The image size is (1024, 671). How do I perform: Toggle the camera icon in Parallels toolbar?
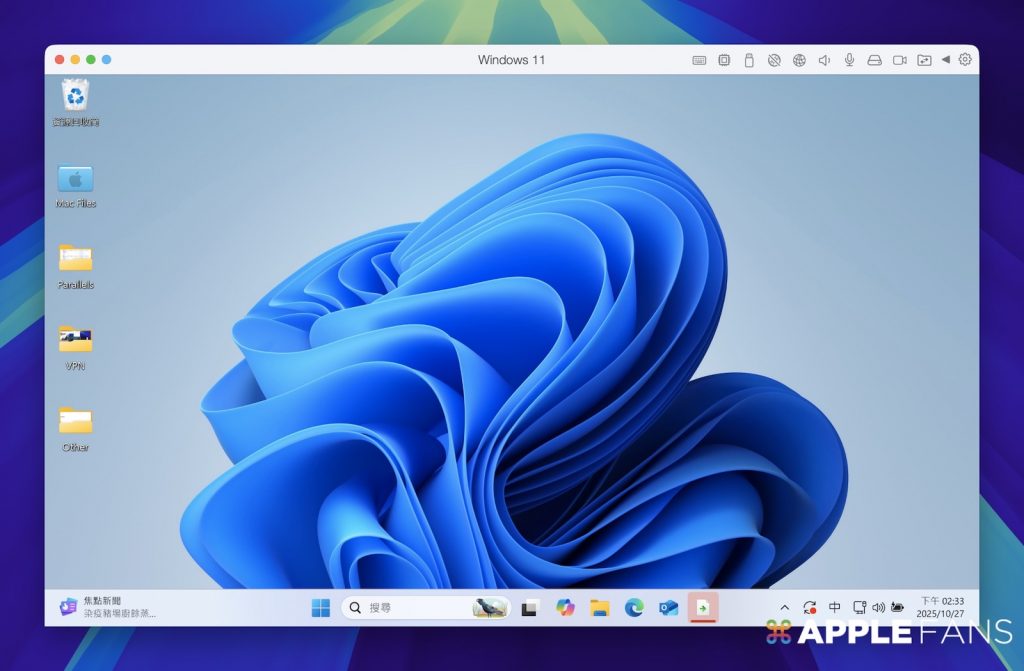pos(899,60)
